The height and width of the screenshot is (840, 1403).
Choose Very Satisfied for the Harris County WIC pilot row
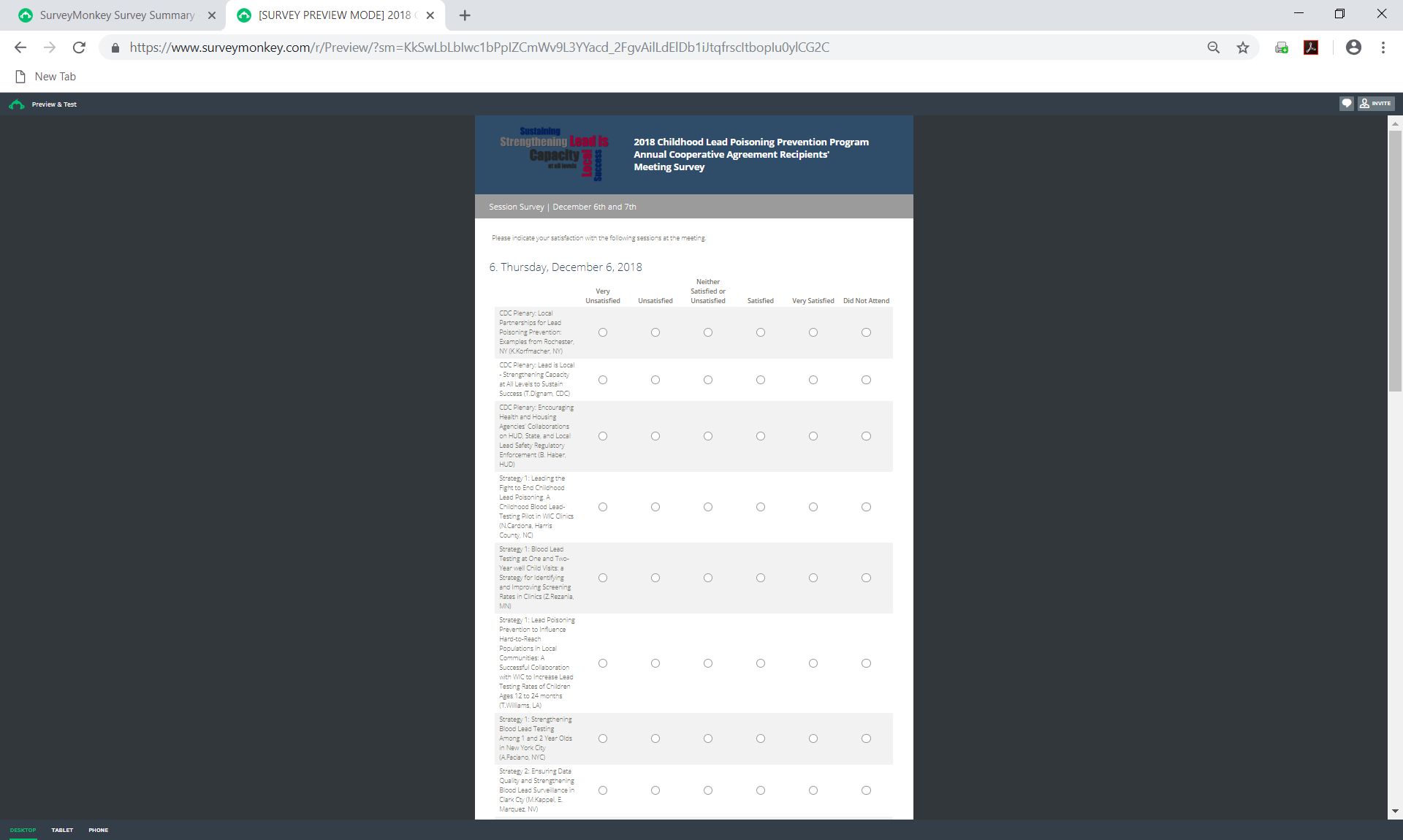tap(813, 507)
